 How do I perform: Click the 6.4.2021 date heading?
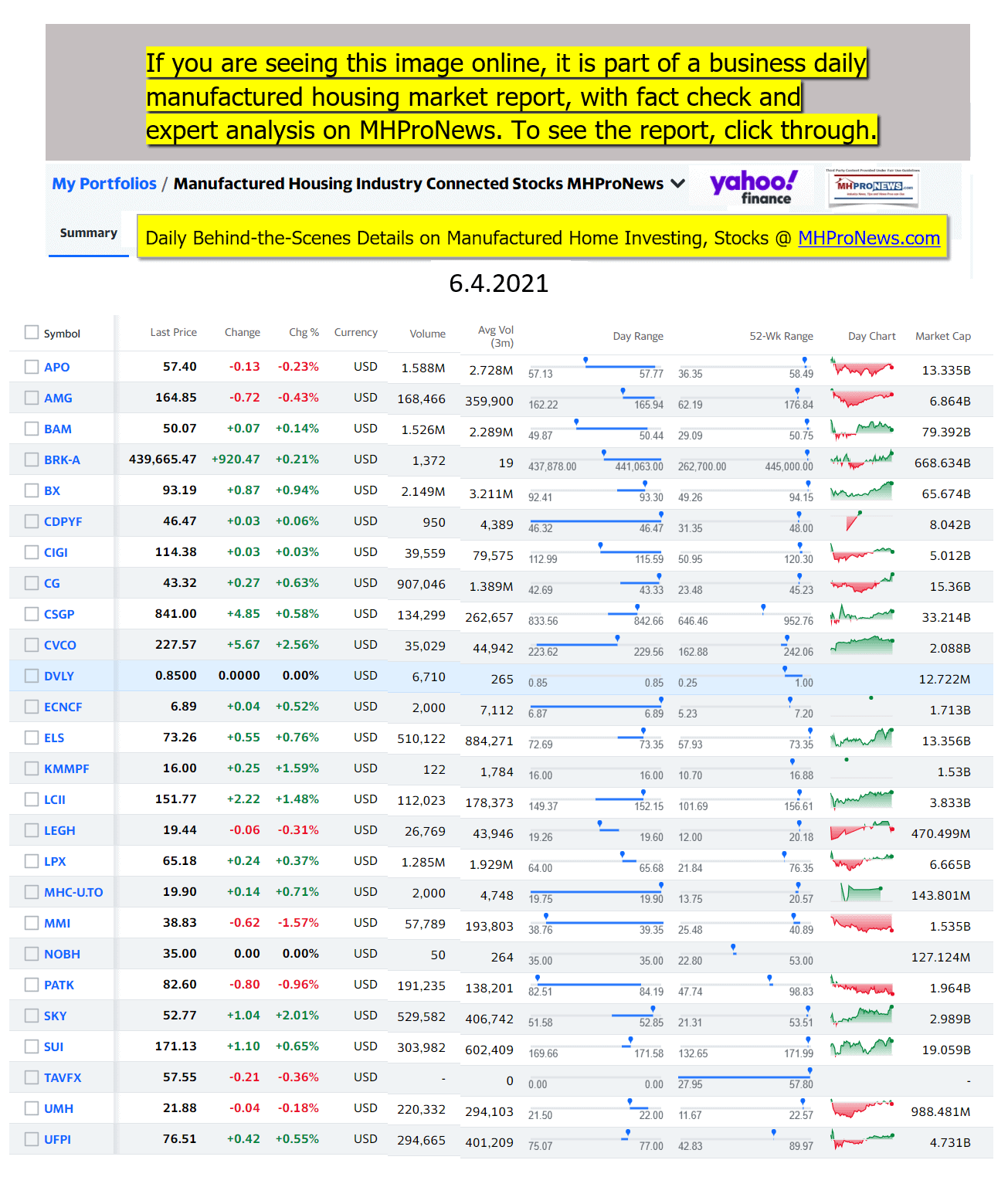click(499, 283)
